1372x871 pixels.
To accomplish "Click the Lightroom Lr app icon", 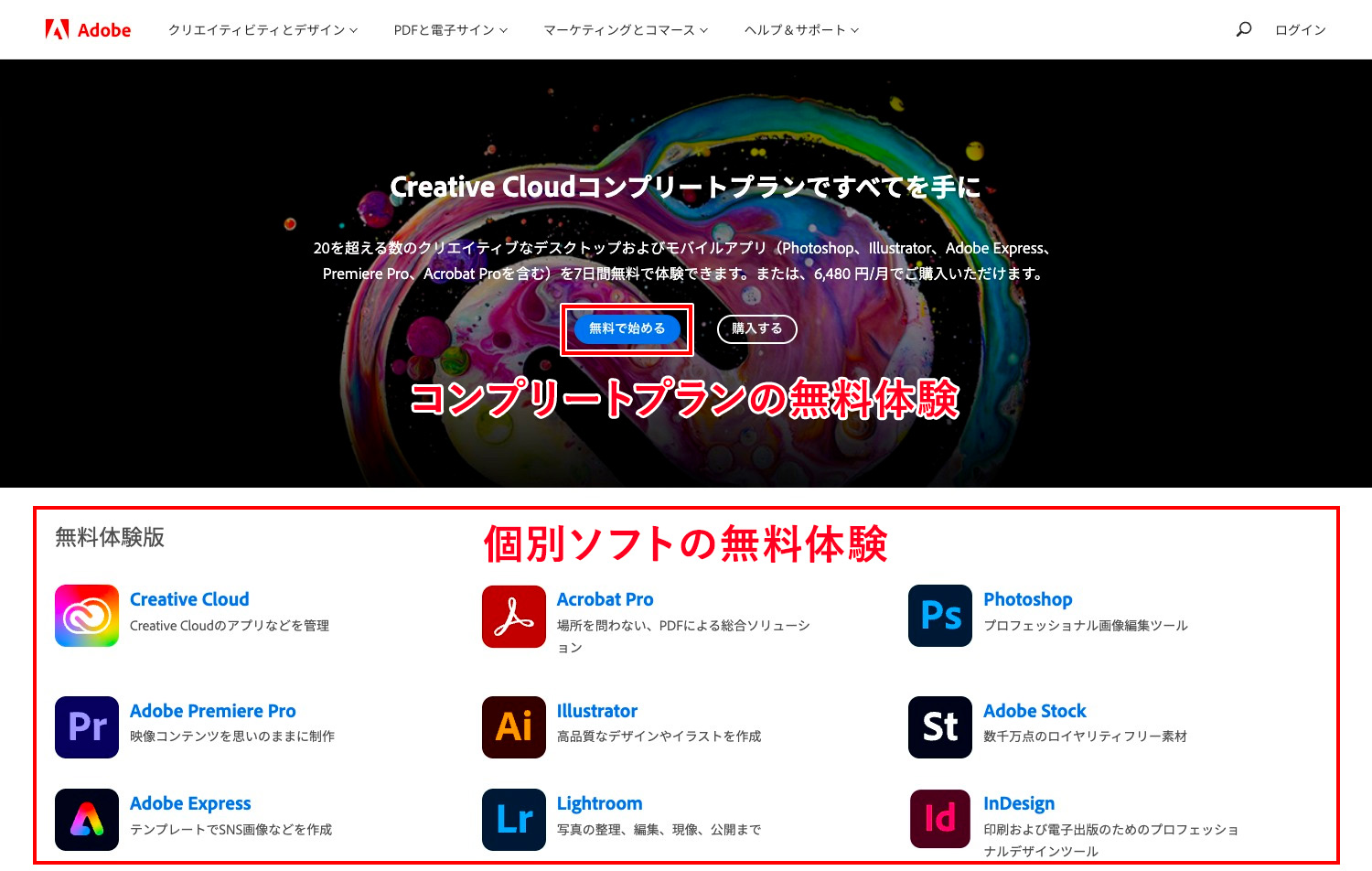I will tap(514, 820).
